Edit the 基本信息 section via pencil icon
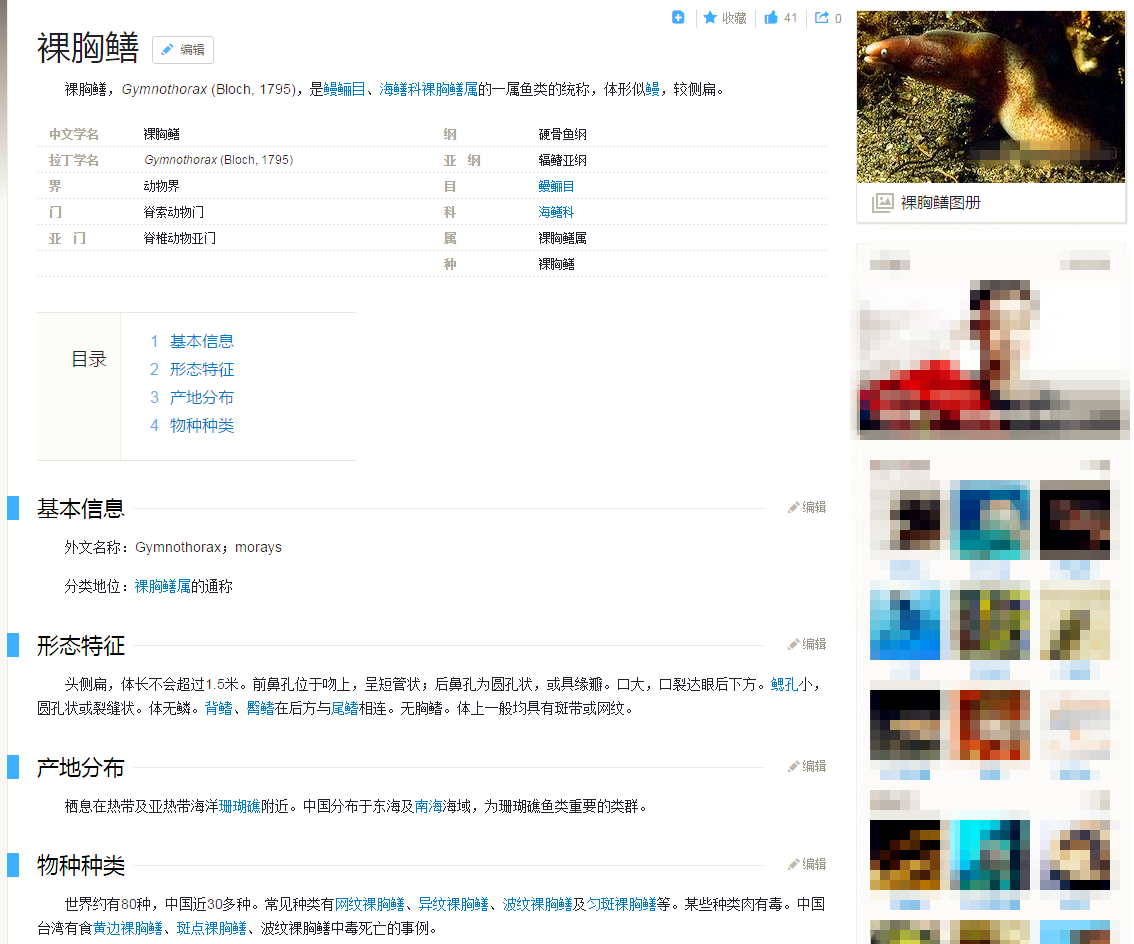Screen dimensions: 1134x944 (794, 508)
